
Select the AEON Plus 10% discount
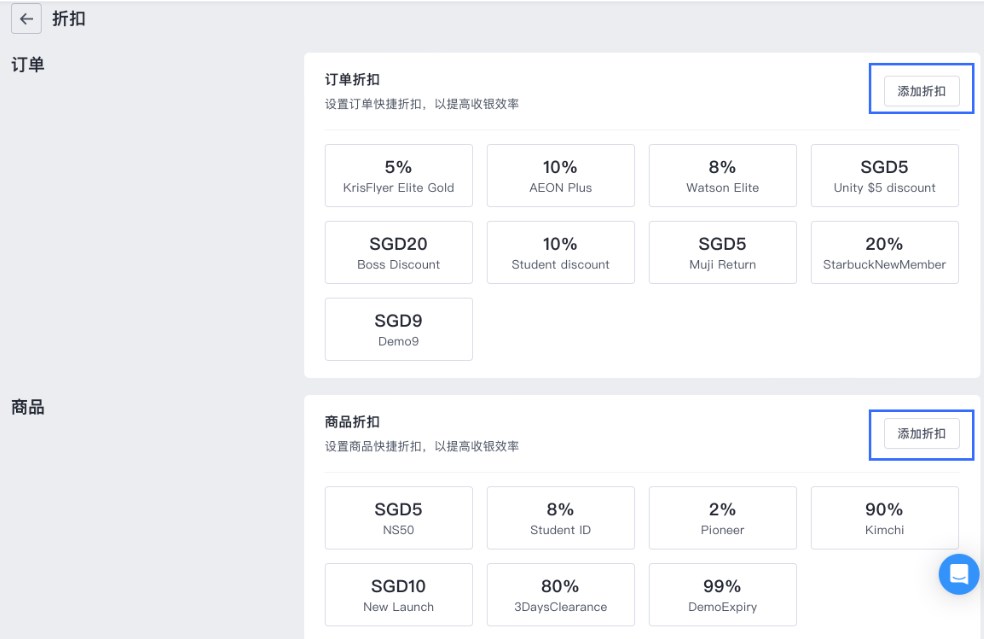[560, 175]
